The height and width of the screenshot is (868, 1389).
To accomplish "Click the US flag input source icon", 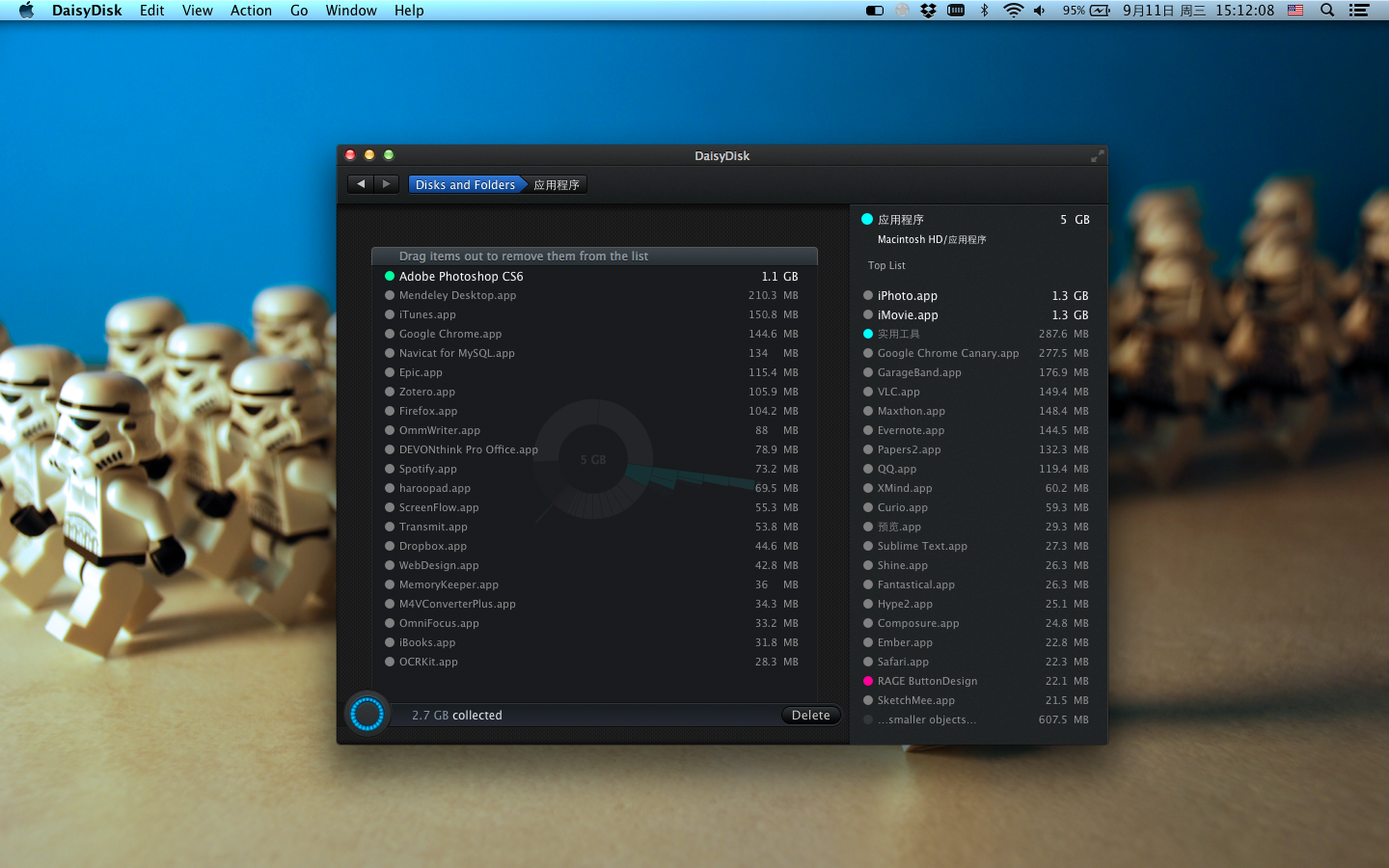I will (1295, 11).
